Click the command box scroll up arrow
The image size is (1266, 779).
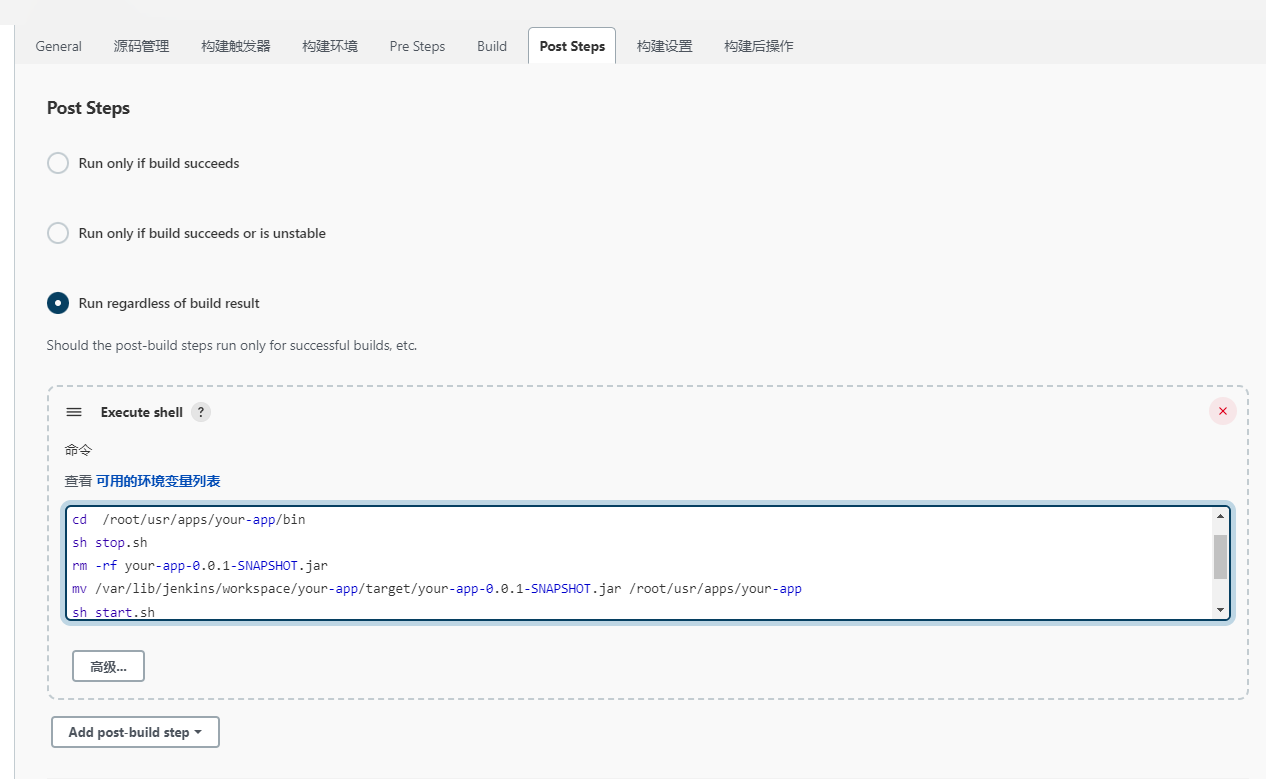tap(1220, 517)
